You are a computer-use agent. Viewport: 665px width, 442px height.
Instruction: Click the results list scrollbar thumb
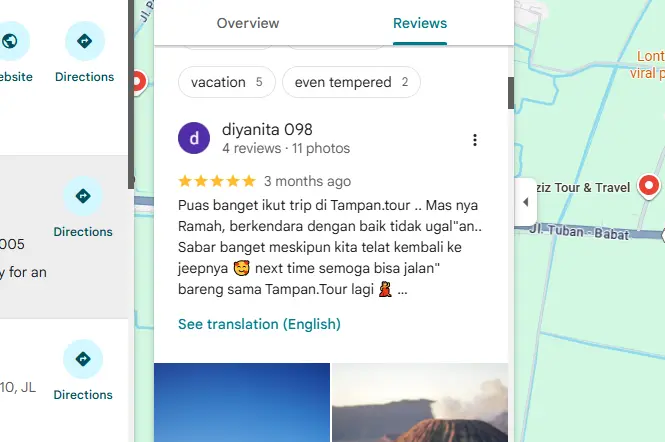point(131,94)
